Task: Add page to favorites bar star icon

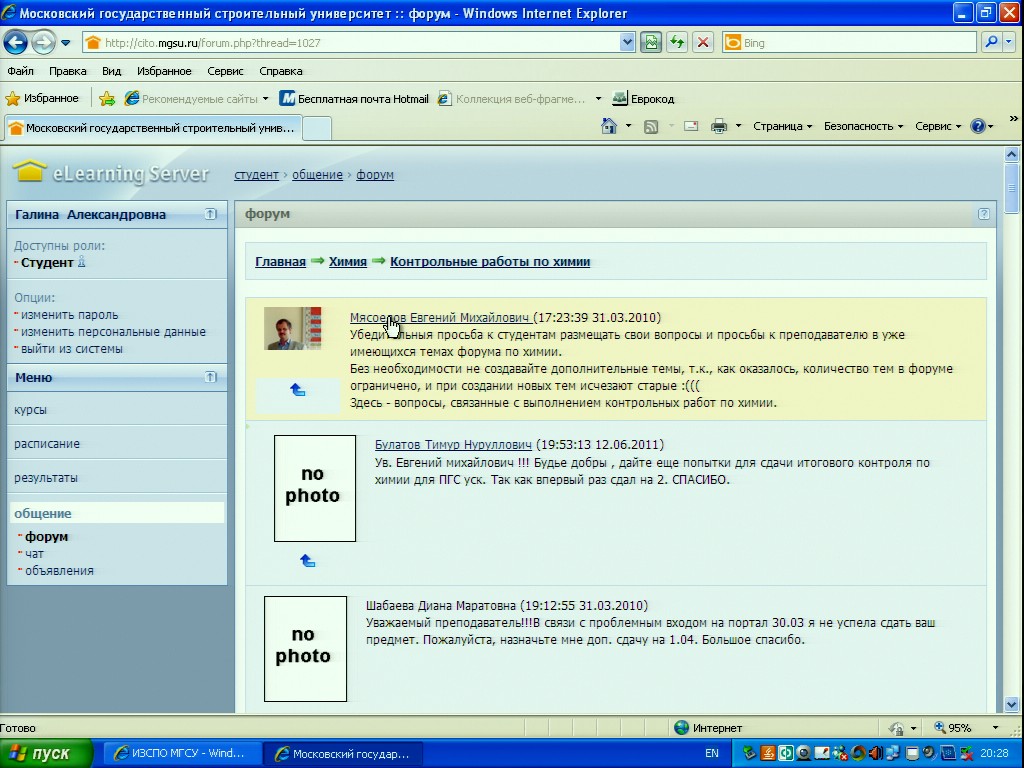Action: [x=107, y=99]
